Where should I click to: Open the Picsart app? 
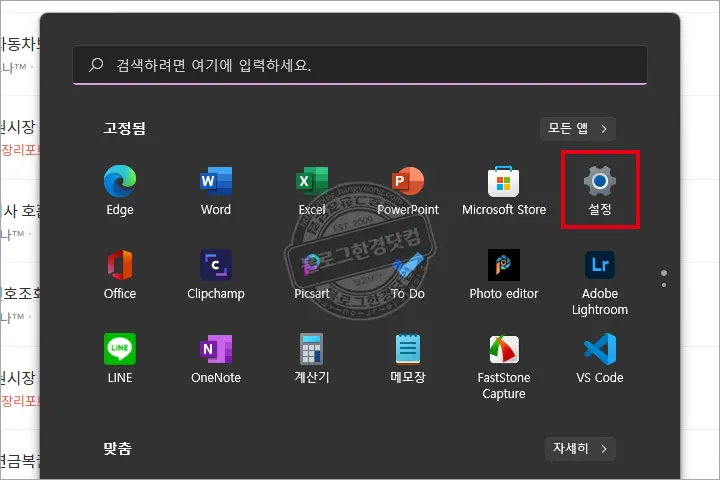pyautogui.click(x=312, y=274)
